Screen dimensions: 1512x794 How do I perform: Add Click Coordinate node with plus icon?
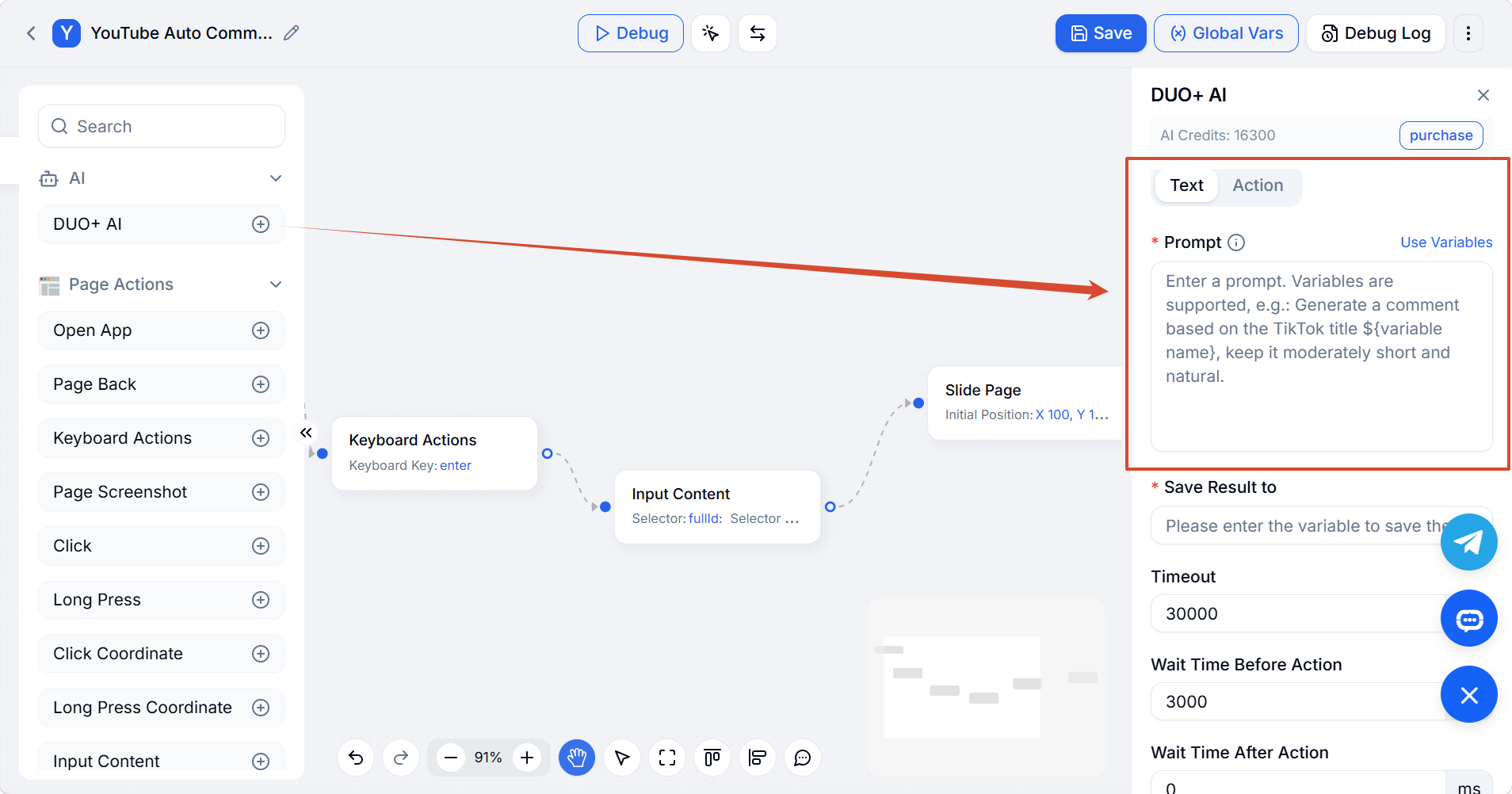tap(261, 654)
